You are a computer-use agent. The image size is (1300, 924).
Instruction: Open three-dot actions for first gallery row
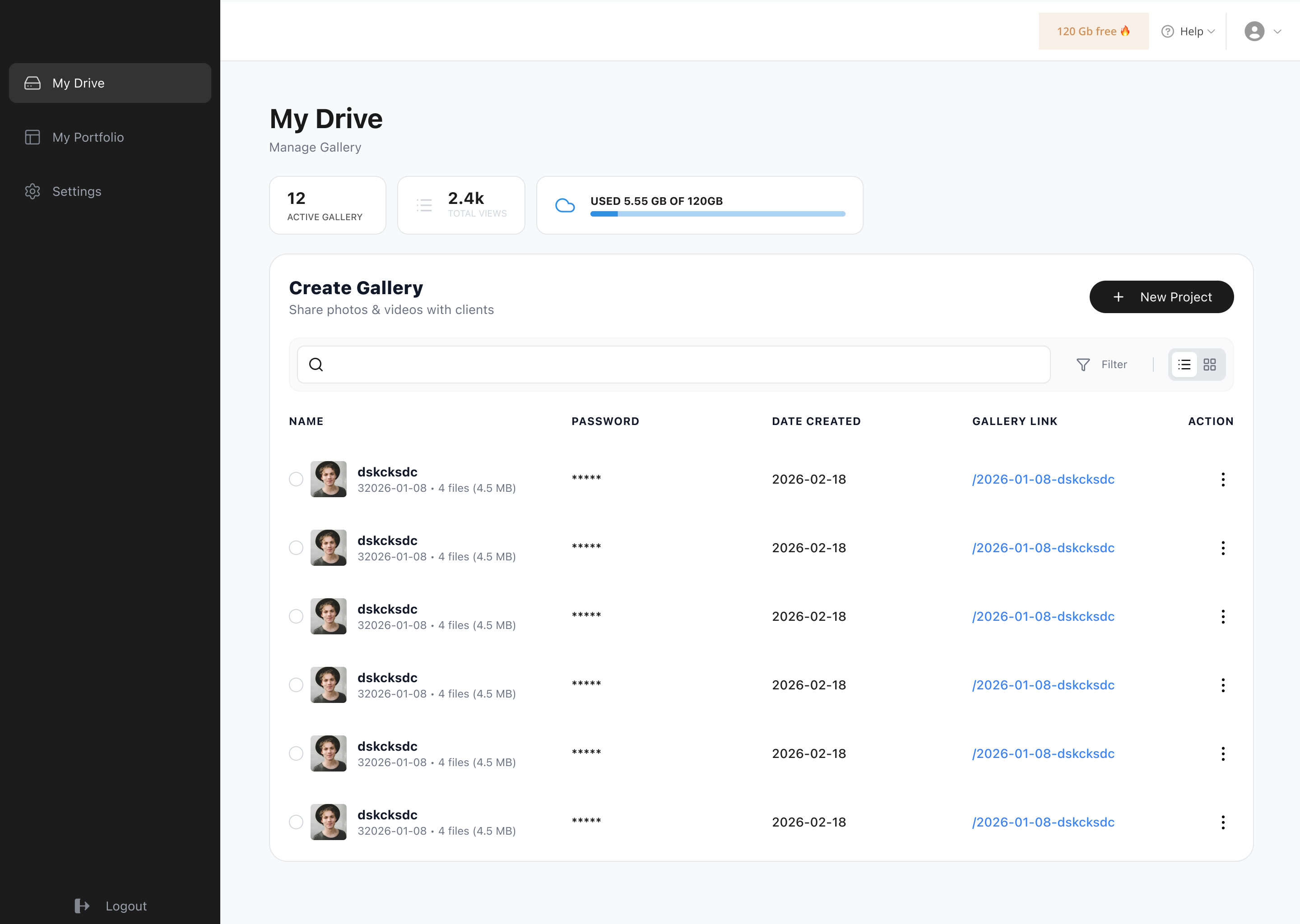coord(1223,479)
